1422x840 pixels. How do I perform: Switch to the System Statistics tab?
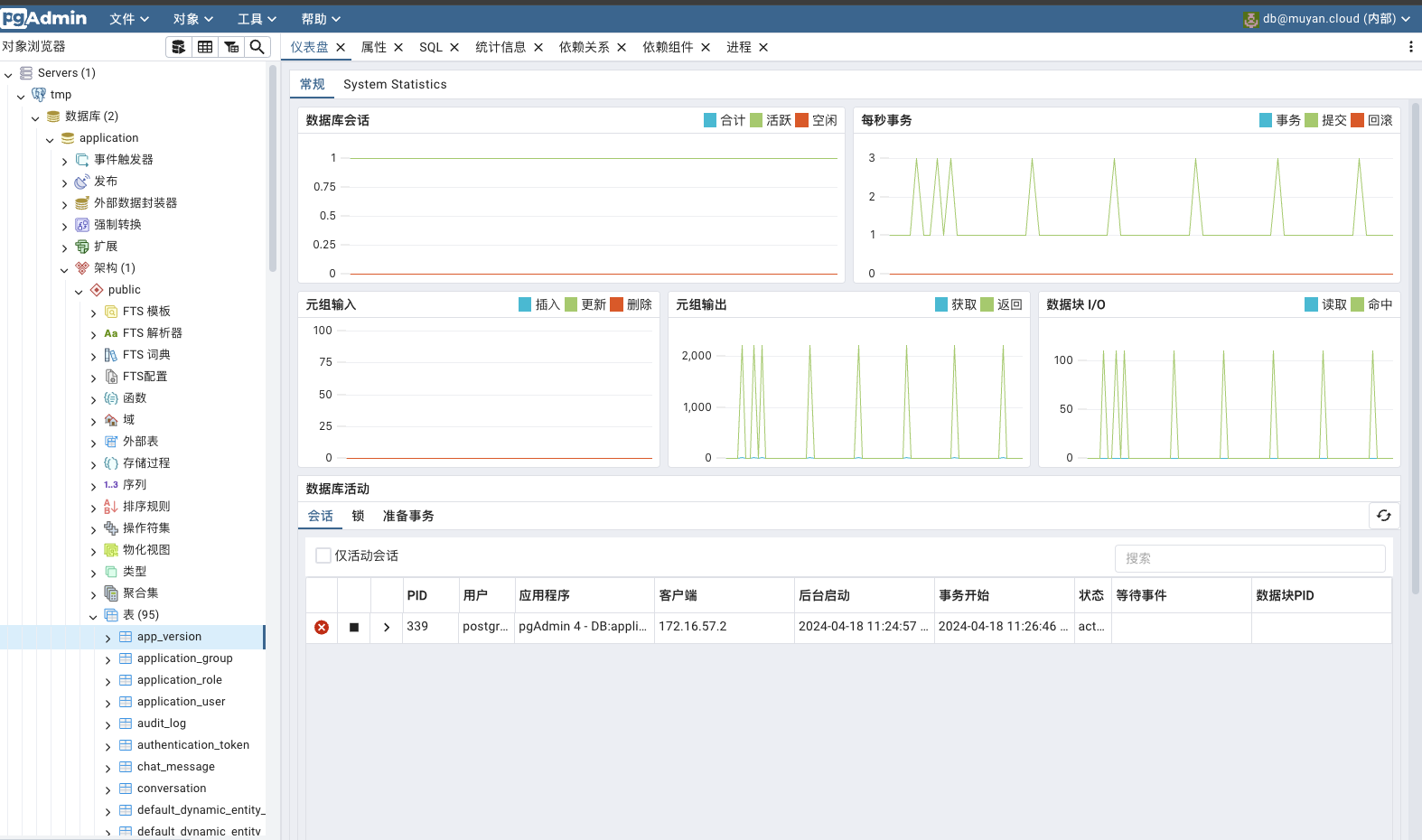coord(395,84)
